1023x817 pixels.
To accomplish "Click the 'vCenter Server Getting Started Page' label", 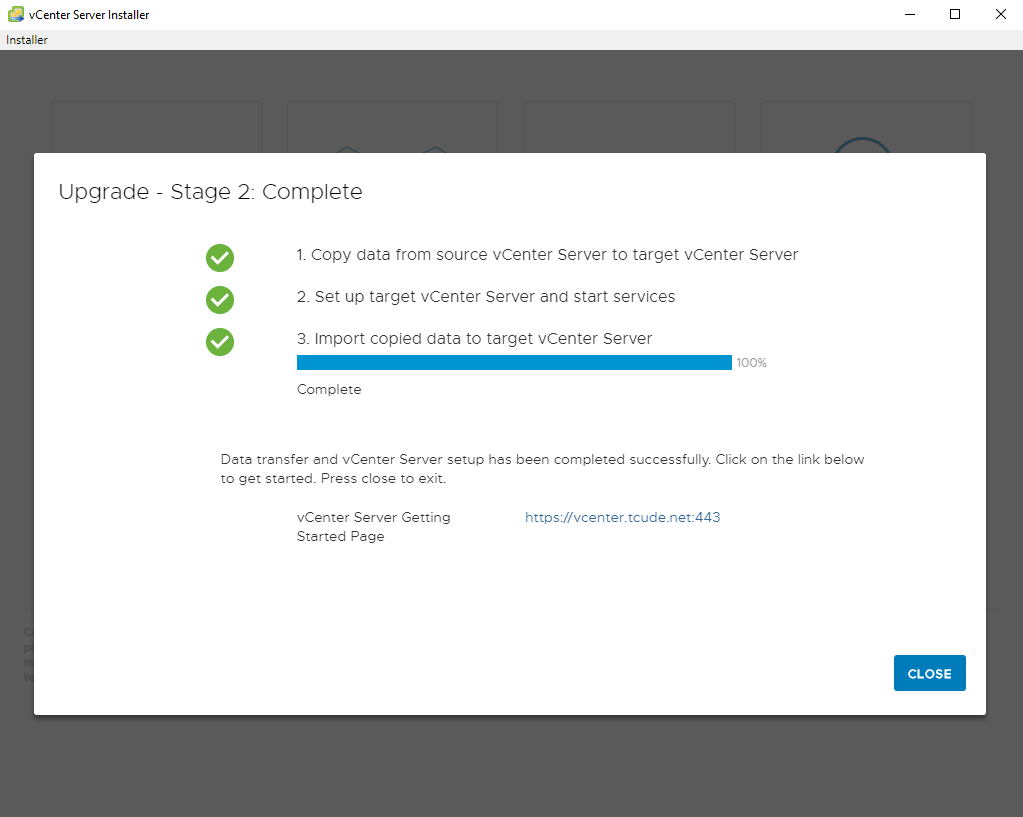I will tap(373, 527).
